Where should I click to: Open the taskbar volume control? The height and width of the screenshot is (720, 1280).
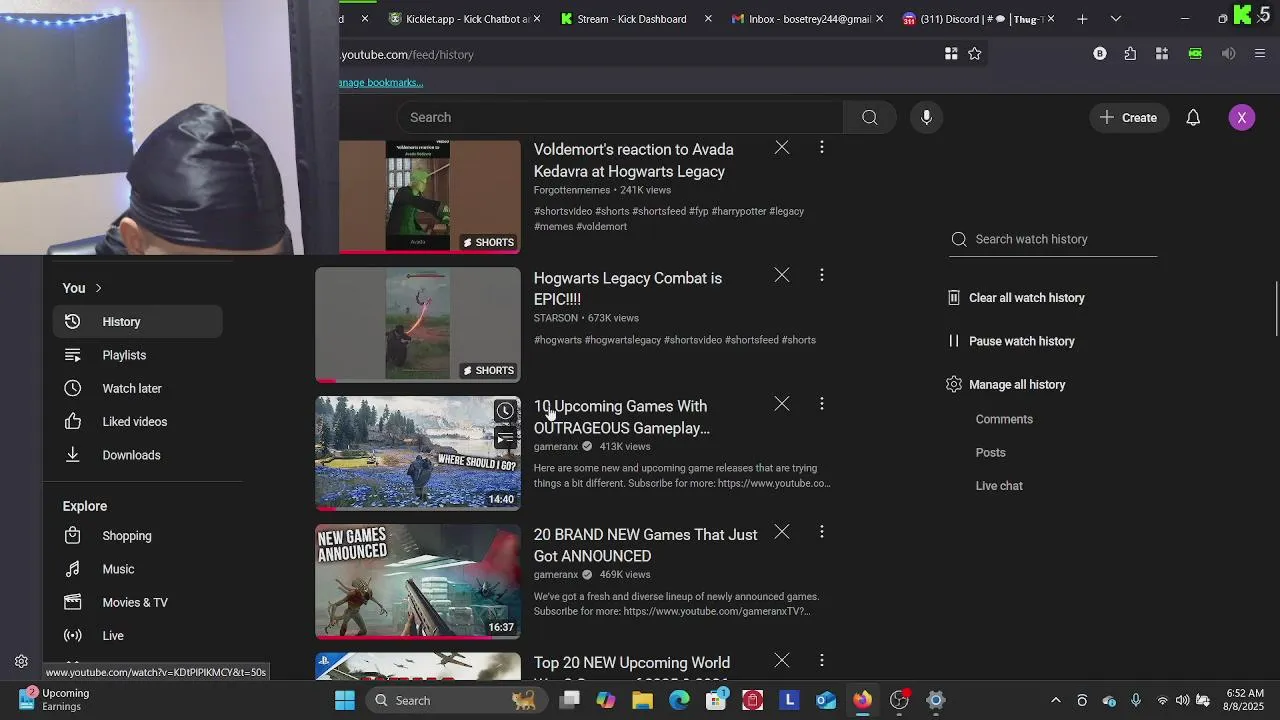tap(1182, 700)
